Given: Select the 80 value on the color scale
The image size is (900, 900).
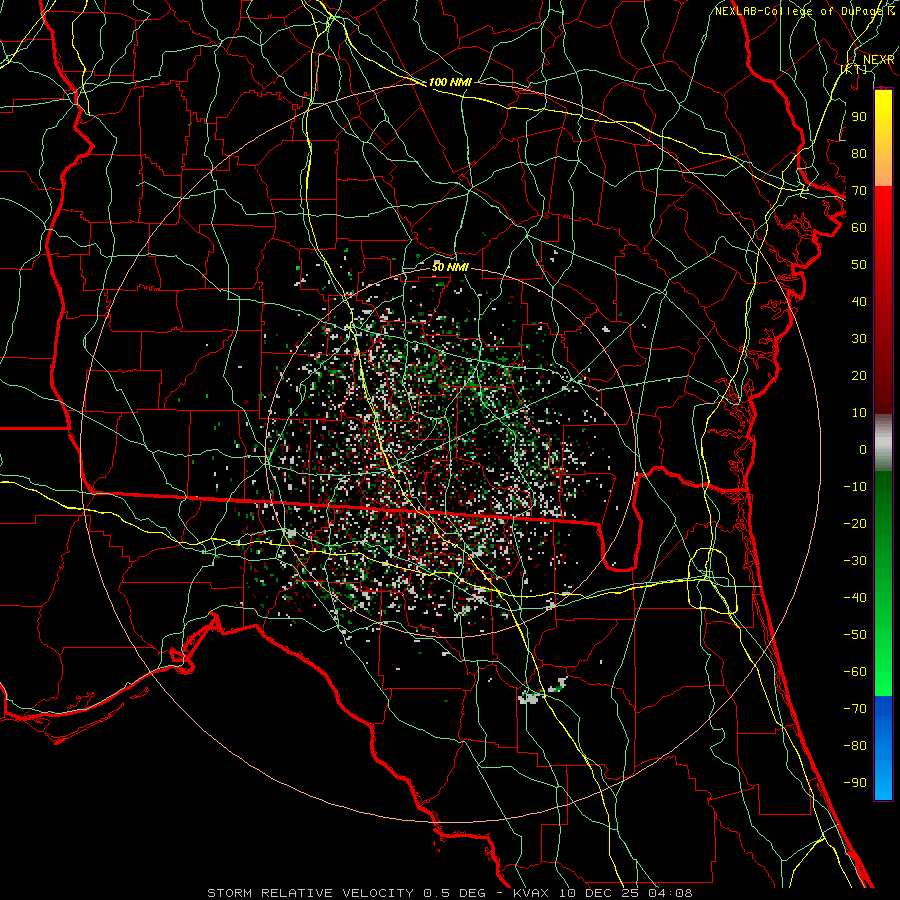Looking at the screenshot, I should tap(859, 153).
